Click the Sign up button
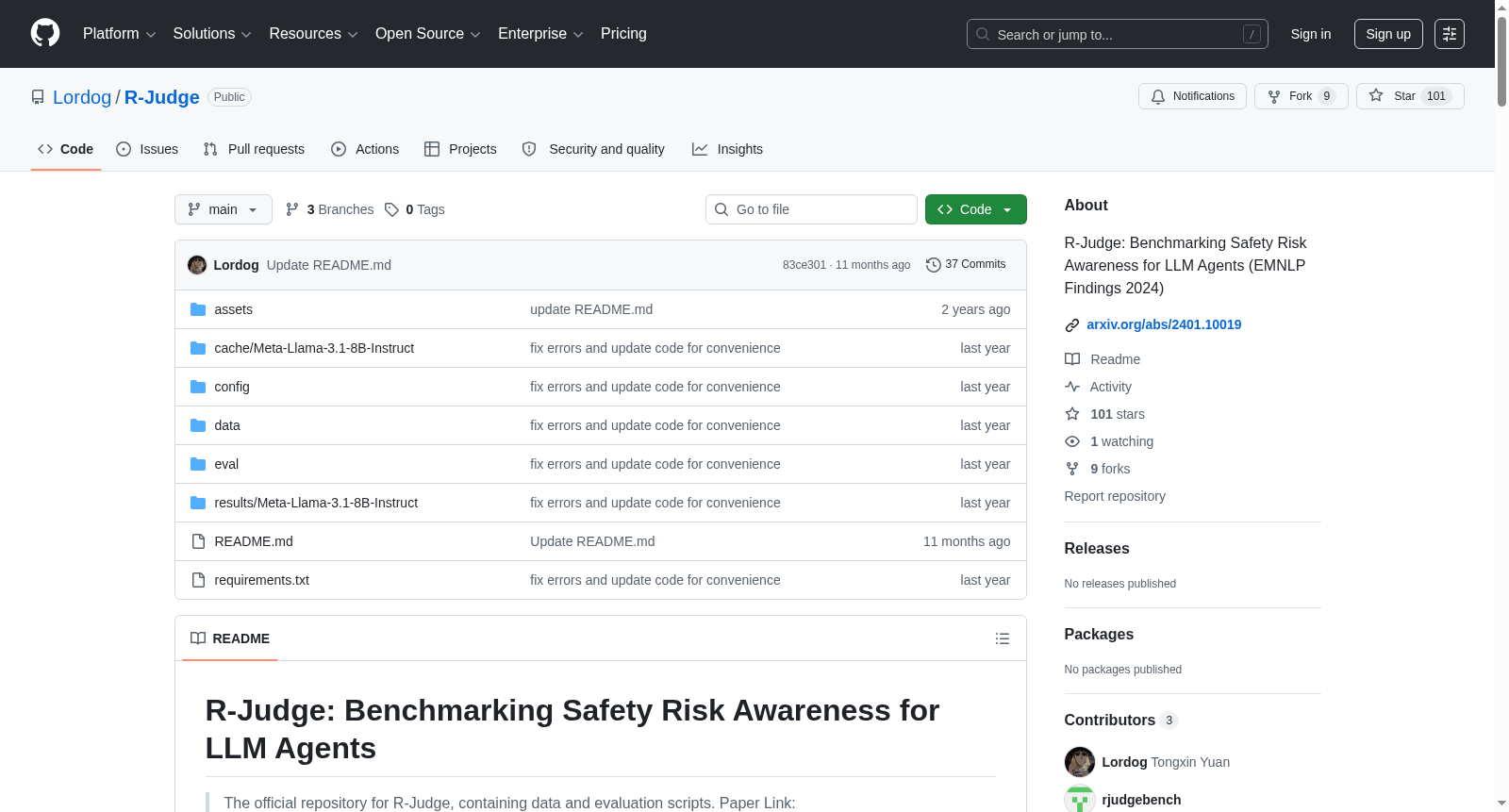This screenshot has width=1509, height=812. pyautogui.click(x=1388, y=34)
